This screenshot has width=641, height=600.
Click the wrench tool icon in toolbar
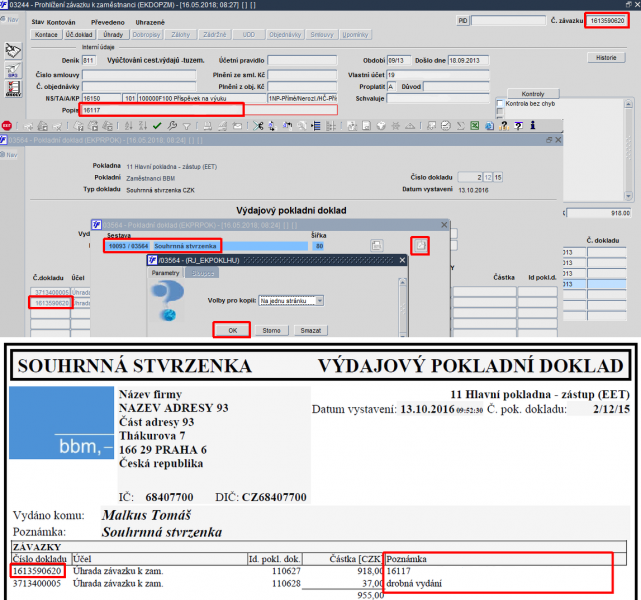tap(172, 126)
